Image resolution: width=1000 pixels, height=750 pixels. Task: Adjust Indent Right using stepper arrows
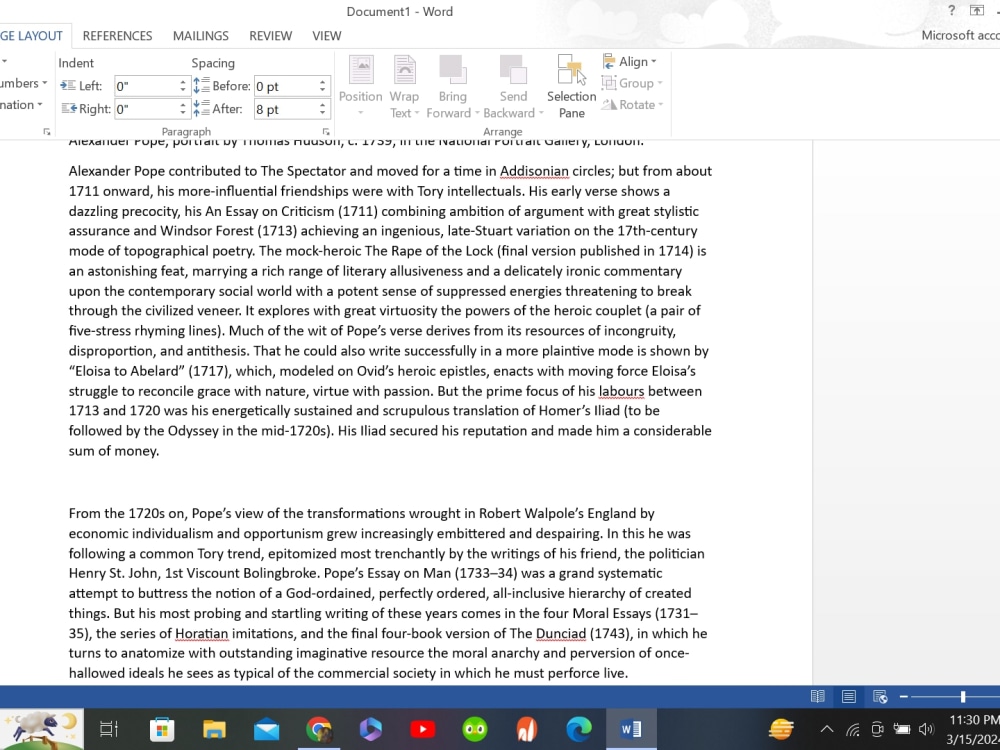(183, 109)
